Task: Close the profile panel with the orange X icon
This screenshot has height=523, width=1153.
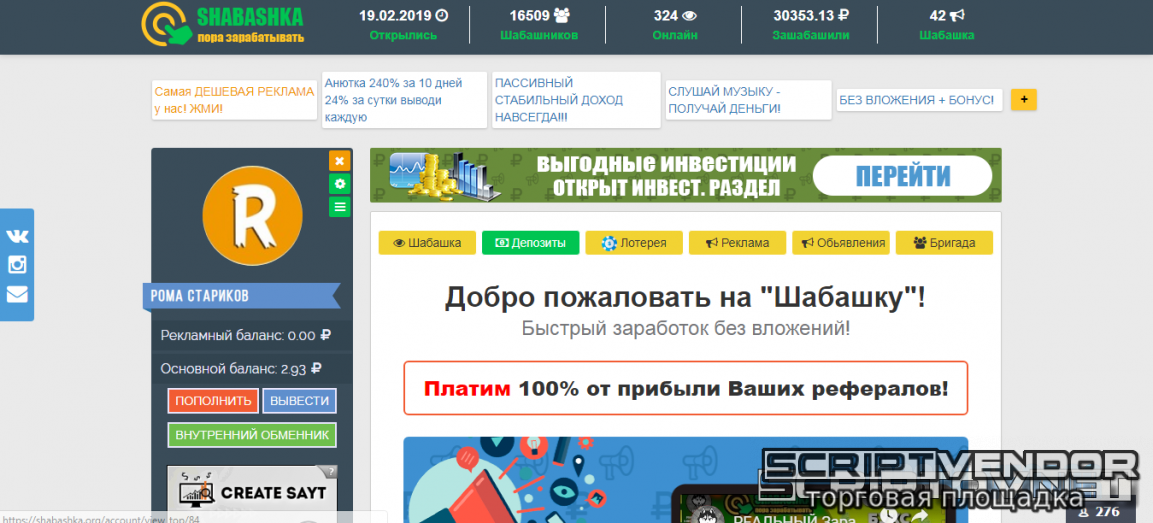Action: pyautogui.click(x=340, y=161)
